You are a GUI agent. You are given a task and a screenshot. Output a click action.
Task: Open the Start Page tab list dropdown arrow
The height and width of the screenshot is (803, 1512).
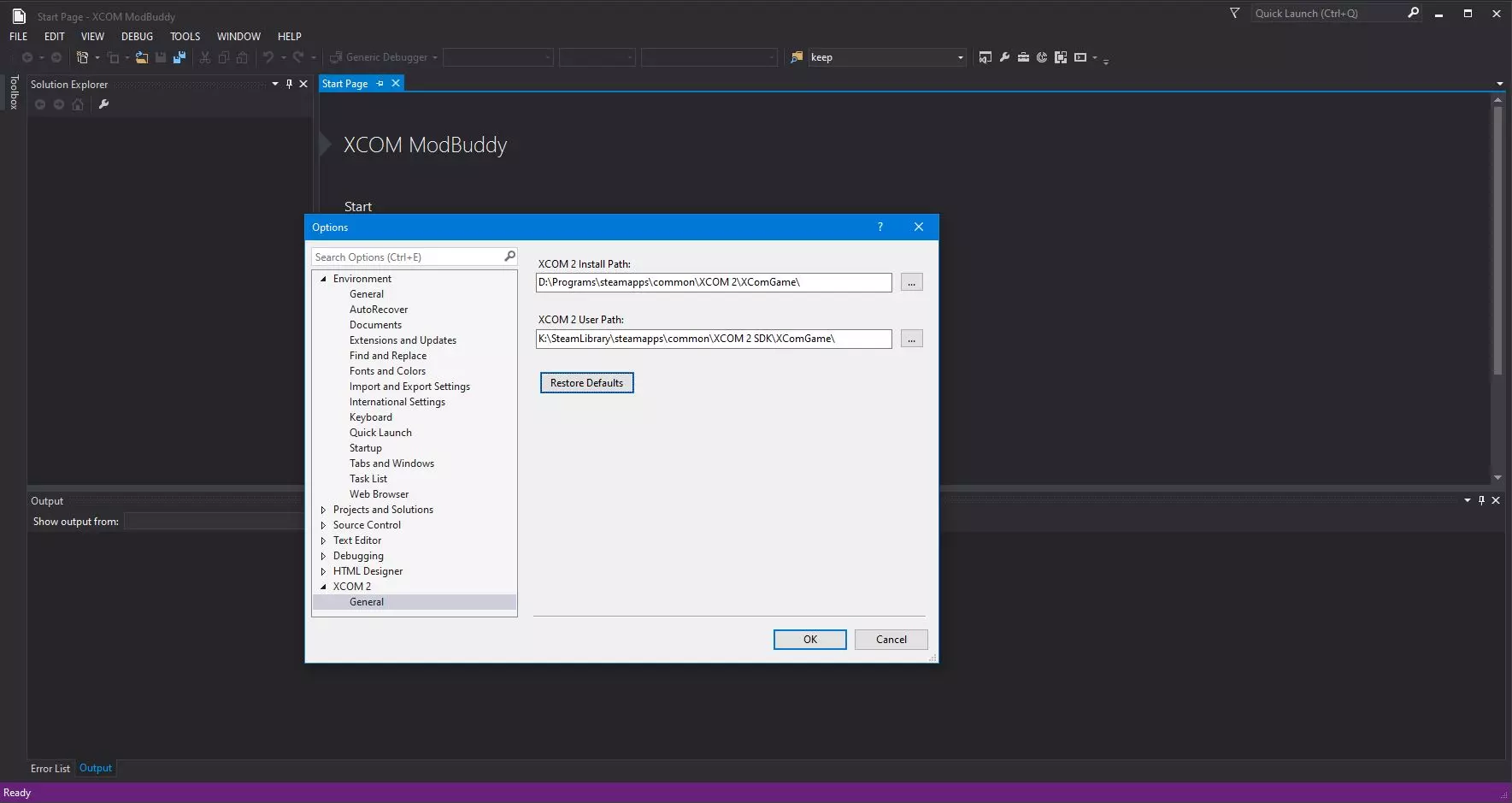pos(1499,84)
